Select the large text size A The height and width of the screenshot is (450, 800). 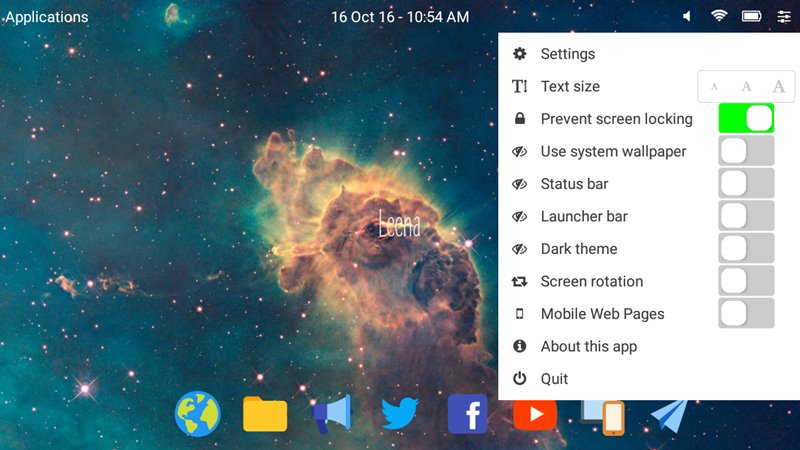pos(779,86)
